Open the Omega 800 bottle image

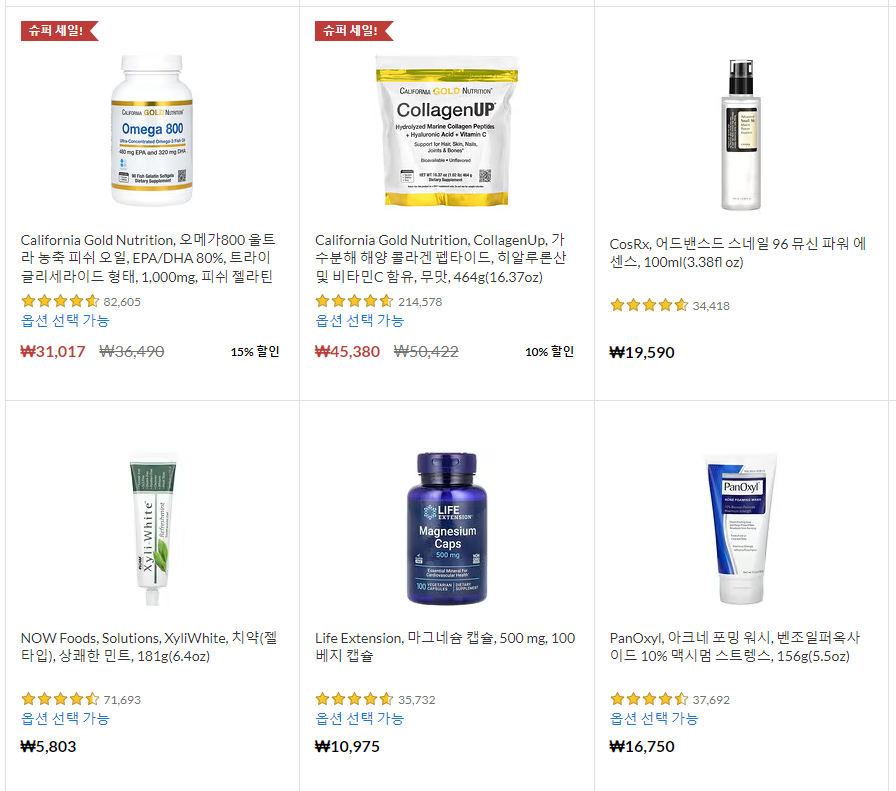click(152, 130)
